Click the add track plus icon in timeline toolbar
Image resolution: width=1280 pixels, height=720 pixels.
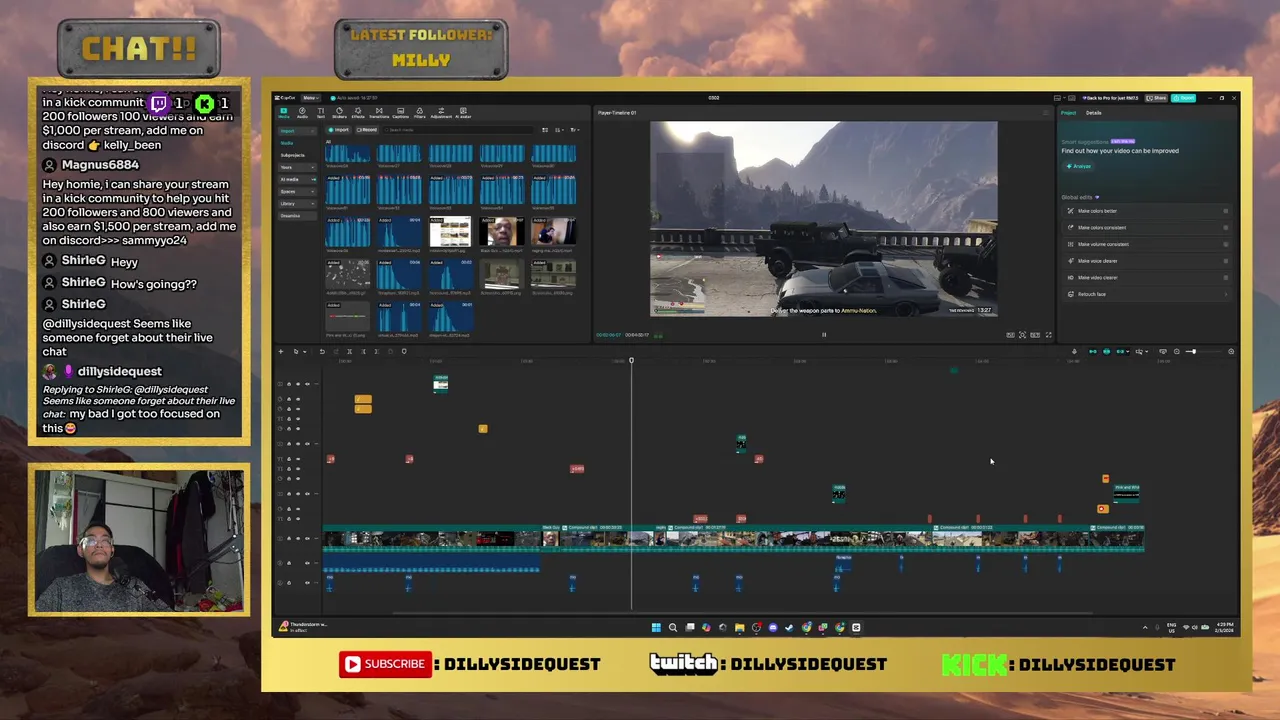[x=281, y=351]
